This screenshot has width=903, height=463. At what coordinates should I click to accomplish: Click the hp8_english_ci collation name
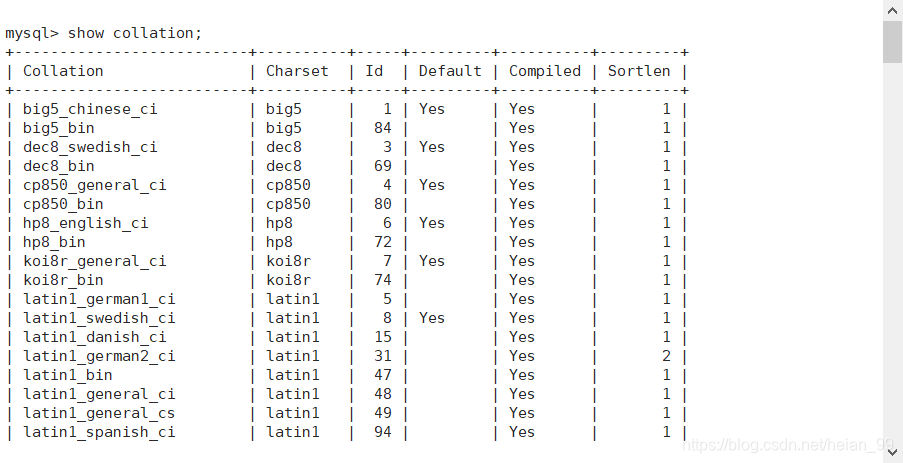click(x=85, y=223)
